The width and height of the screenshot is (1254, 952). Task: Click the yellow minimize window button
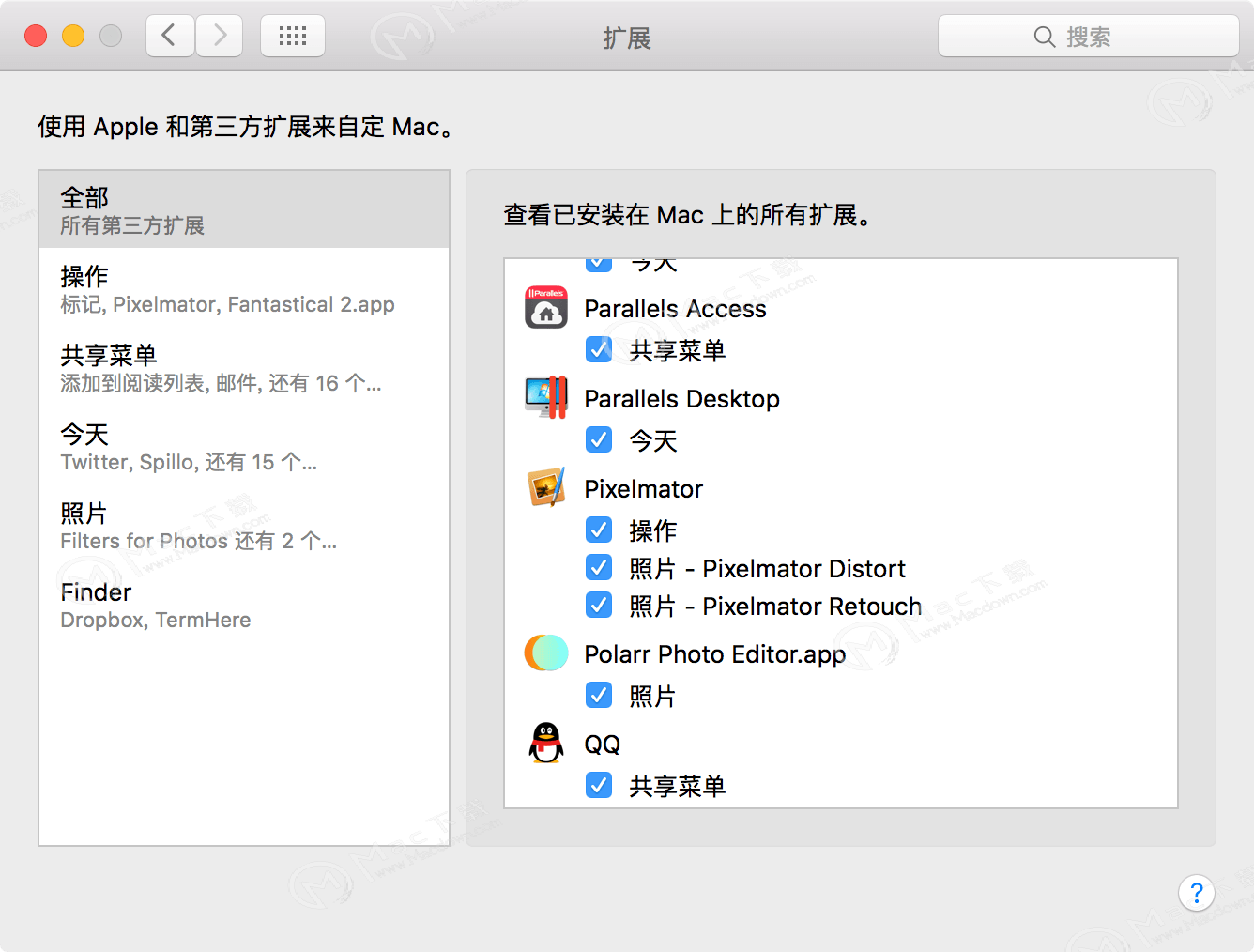[73, 36]
